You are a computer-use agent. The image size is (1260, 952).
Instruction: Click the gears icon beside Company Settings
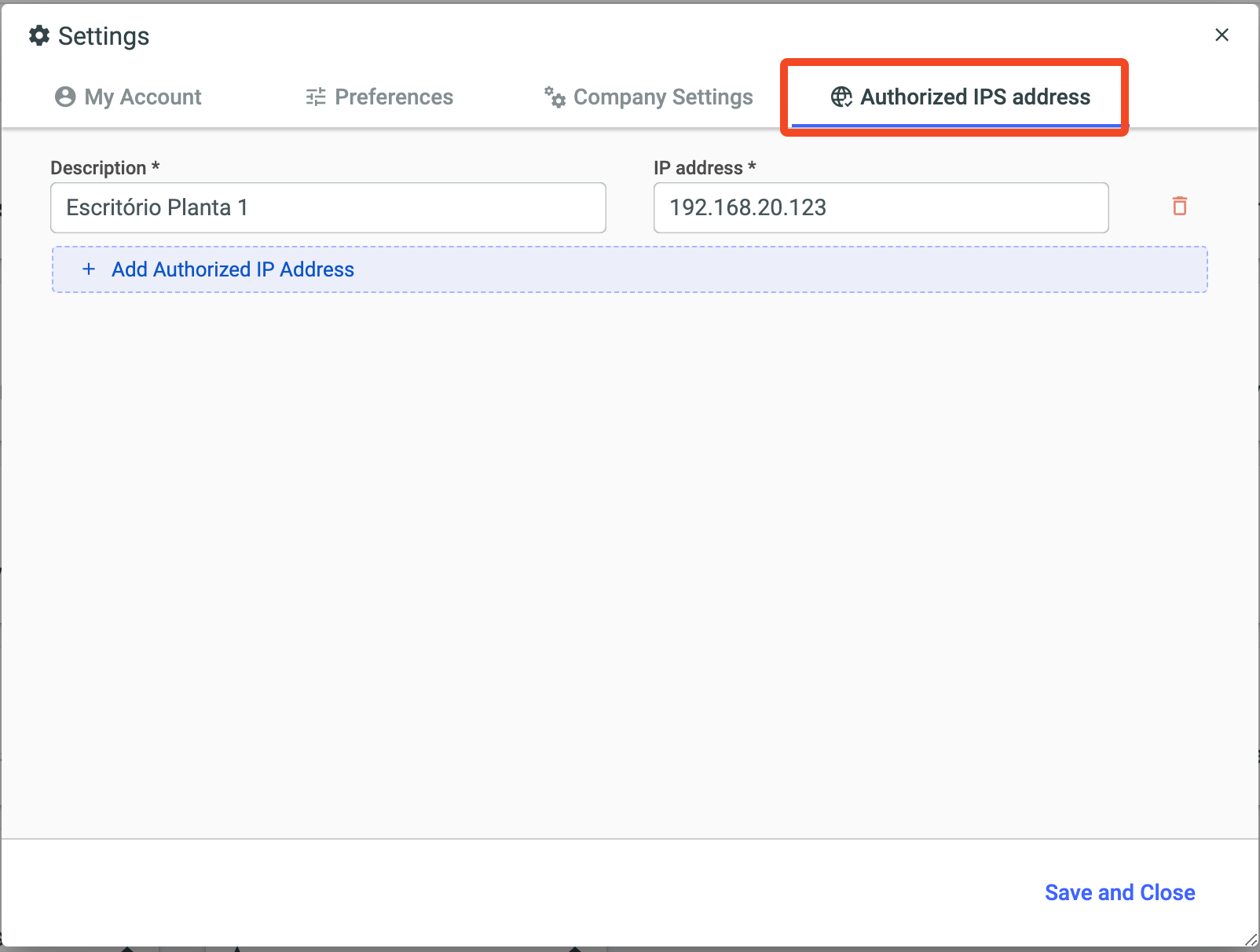click(555, 97)
